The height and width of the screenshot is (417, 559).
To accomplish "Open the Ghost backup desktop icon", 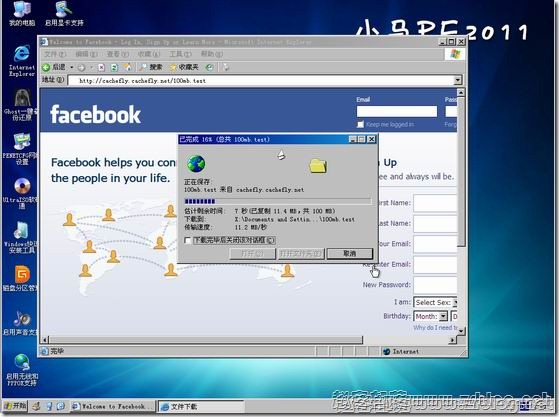I will tap(21, 105).
